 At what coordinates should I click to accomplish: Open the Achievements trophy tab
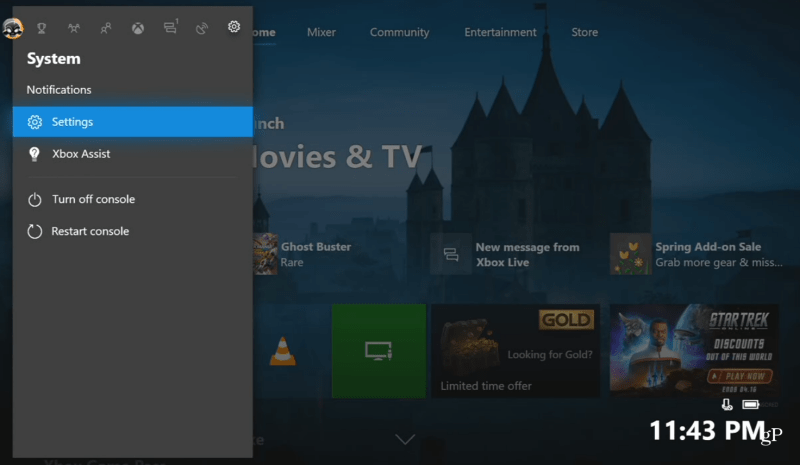[42, 28]
